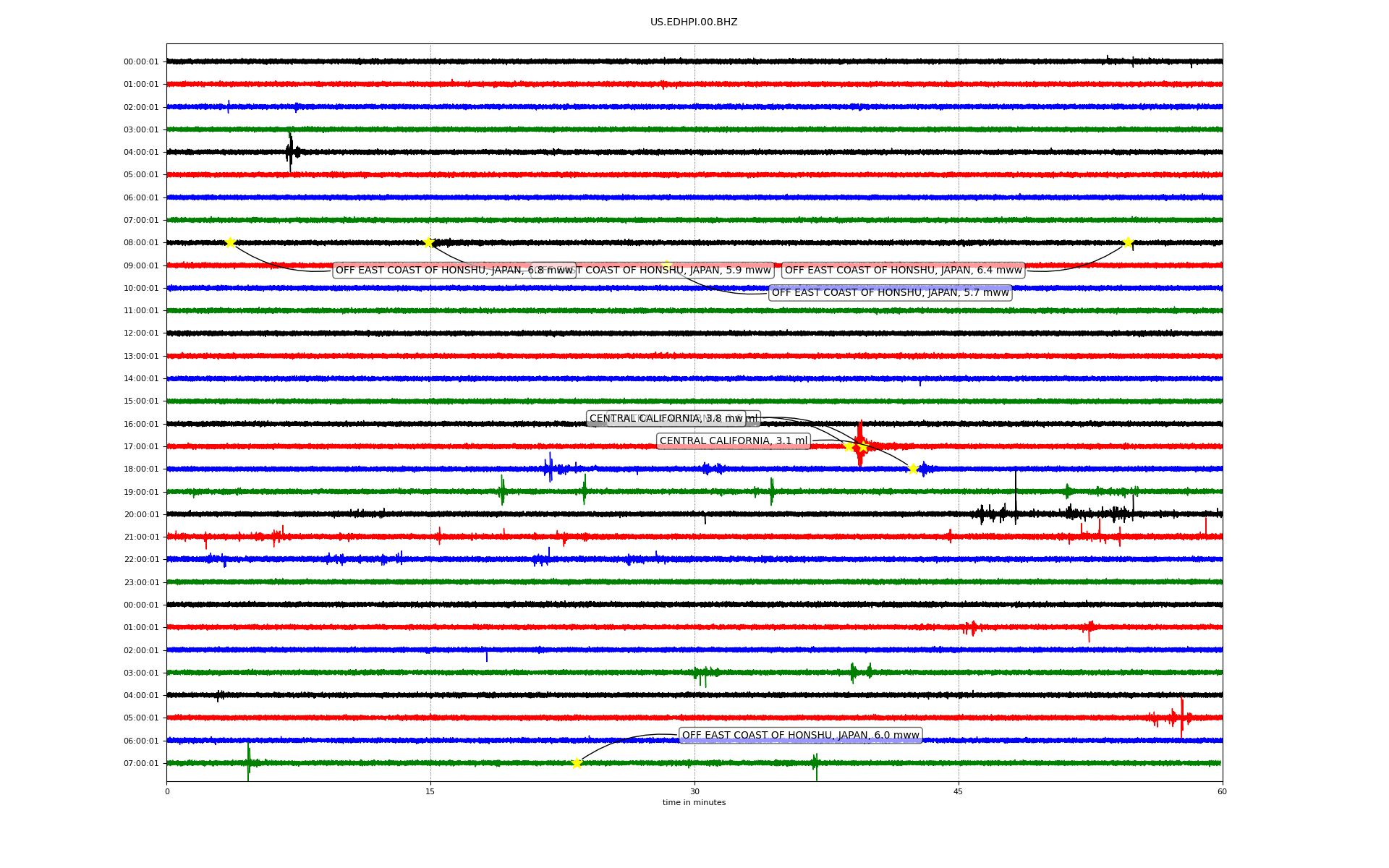Click the Central California 3.1 ml label
Viewport: 1389px width, 868px height.
[733, 441]
